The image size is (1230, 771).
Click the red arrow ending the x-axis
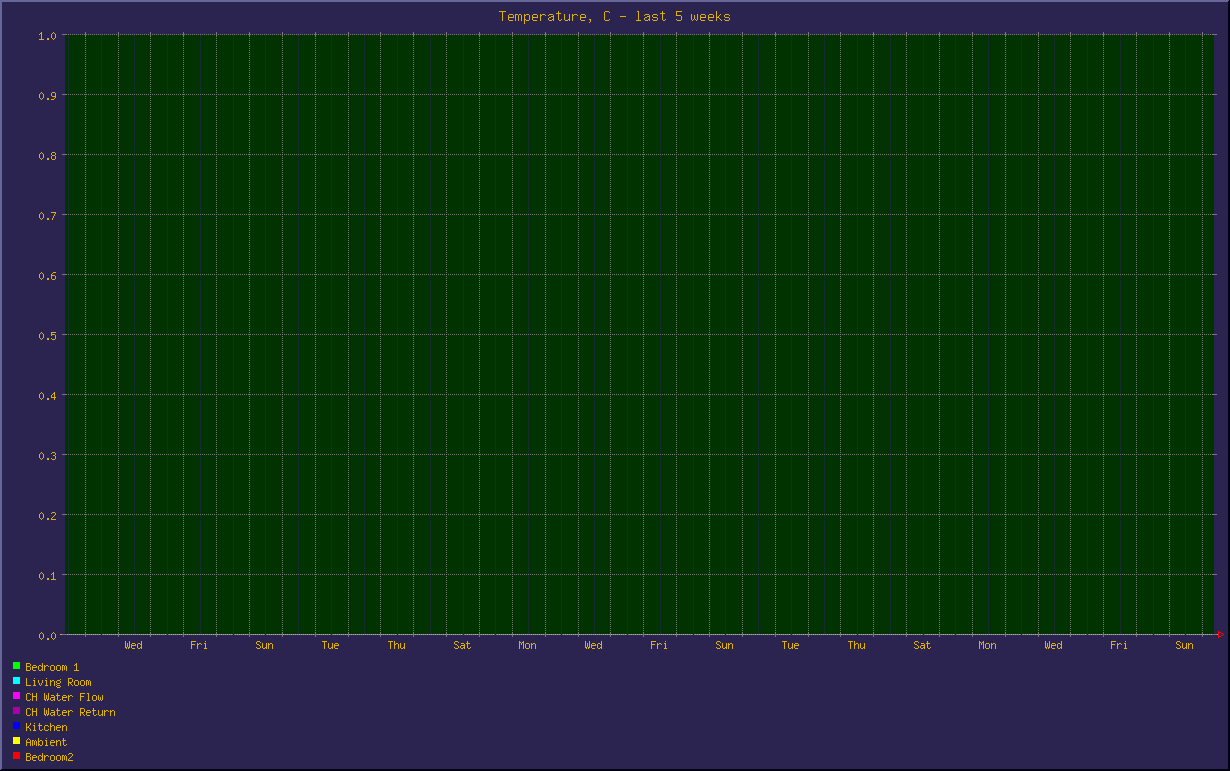point(1219,635)
